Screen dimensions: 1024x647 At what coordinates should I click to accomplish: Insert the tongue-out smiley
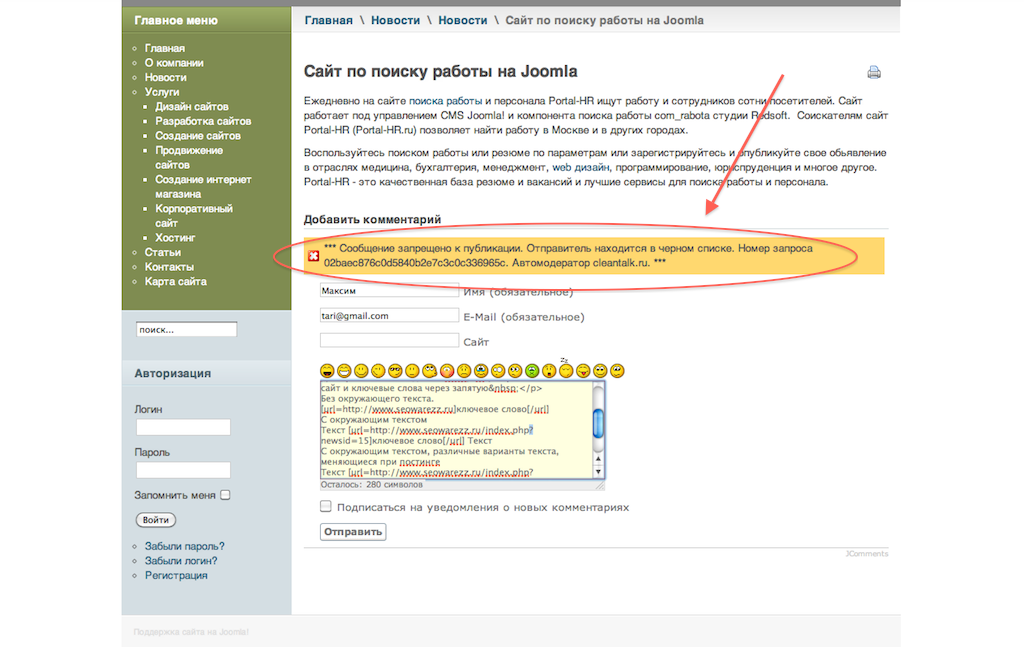[583, 371]
